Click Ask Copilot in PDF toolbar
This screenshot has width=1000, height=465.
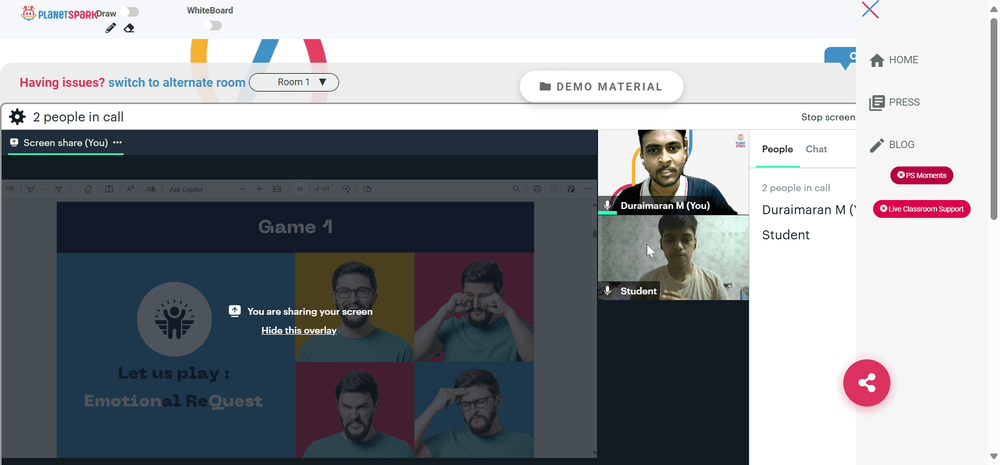(x=186, y=189)
